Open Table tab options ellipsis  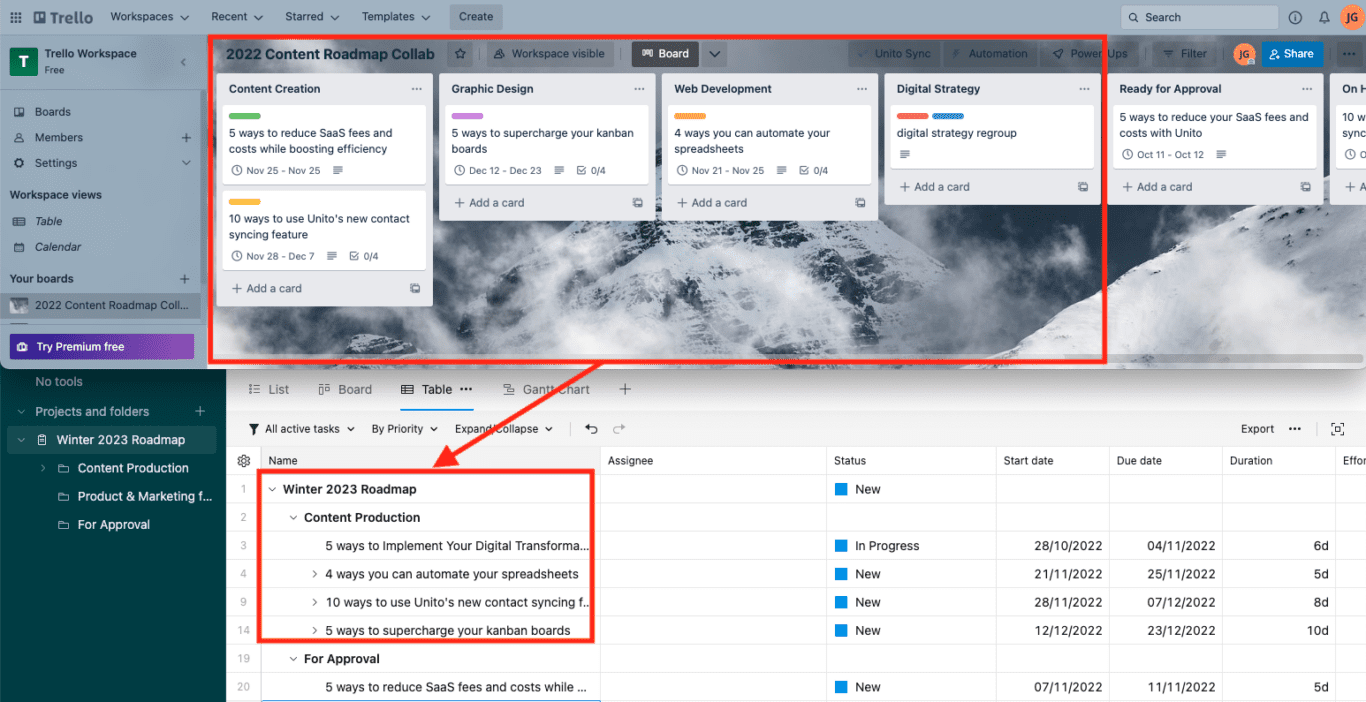tap(466, 390)
